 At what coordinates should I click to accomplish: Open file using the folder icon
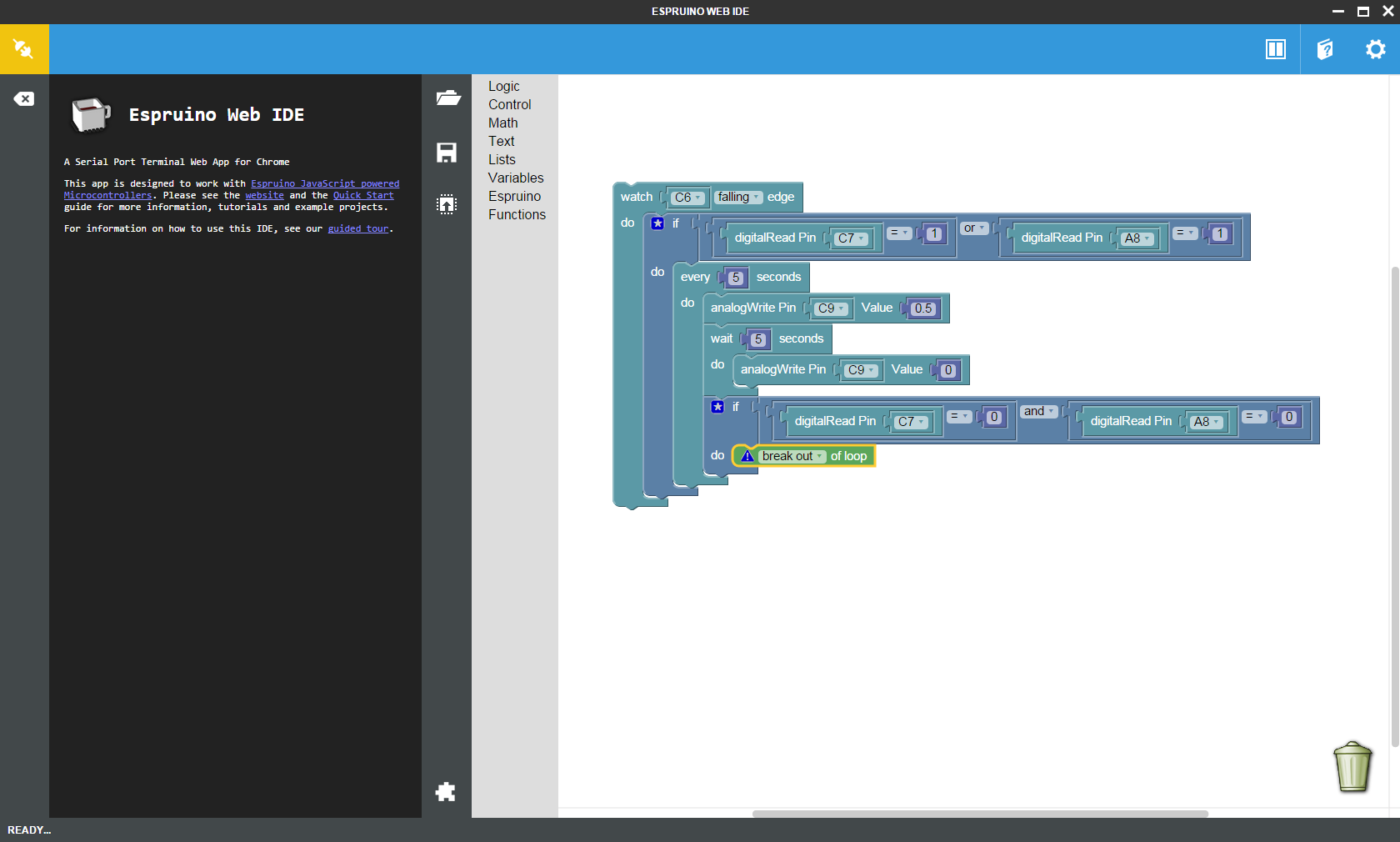pyautogui.click(x=447, y=98)
